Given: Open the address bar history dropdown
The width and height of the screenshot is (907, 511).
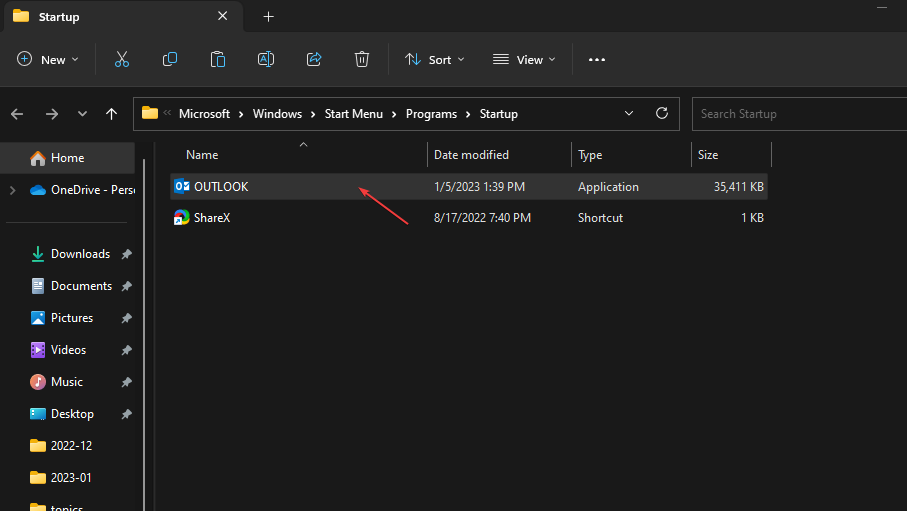Looking at the screenshot, I should coord(629,113).
